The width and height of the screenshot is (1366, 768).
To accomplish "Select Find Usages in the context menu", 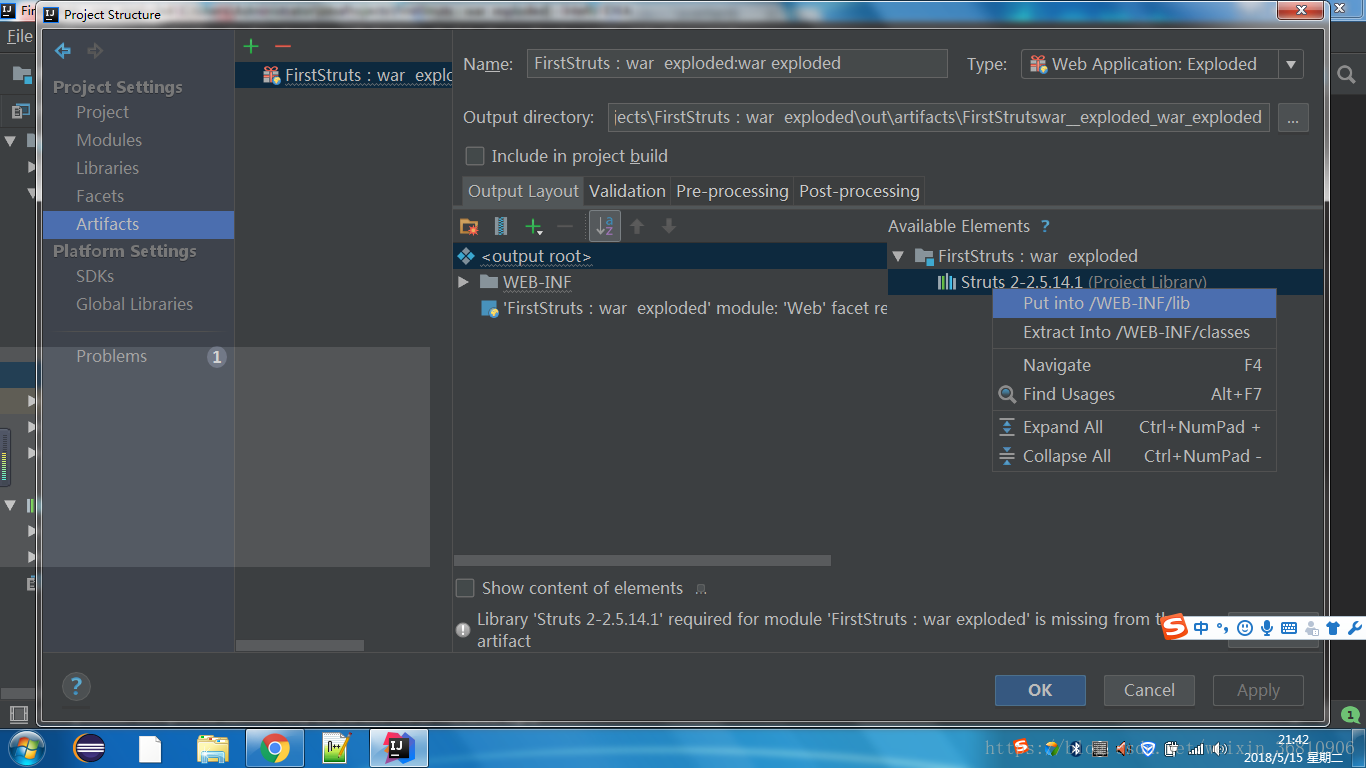I will coord(1134,394).
